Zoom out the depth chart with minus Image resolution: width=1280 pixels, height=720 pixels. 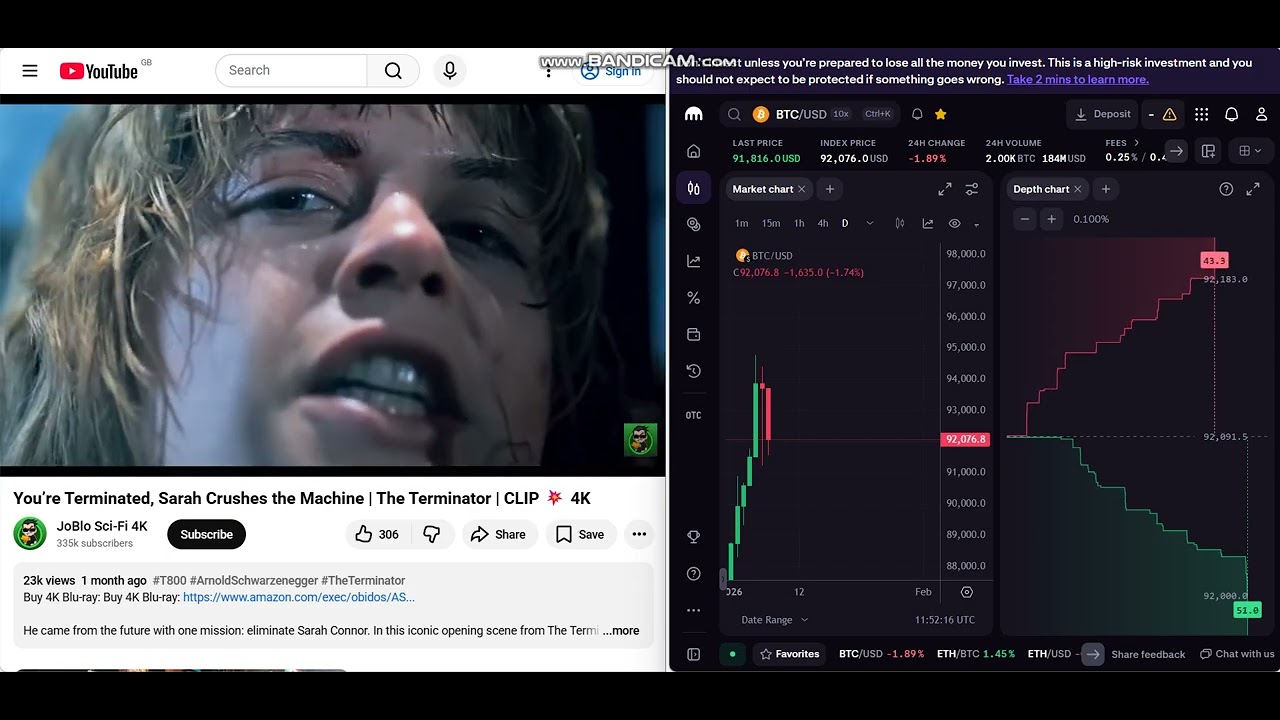click(1024, 219)
